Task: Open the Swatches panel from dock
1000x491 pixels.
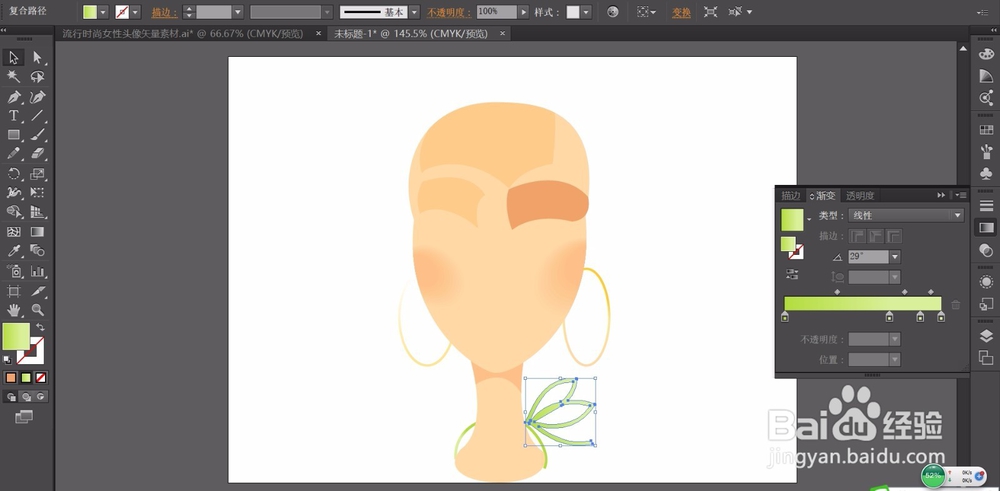Action: pyautogui.click(x=986, y=129)
